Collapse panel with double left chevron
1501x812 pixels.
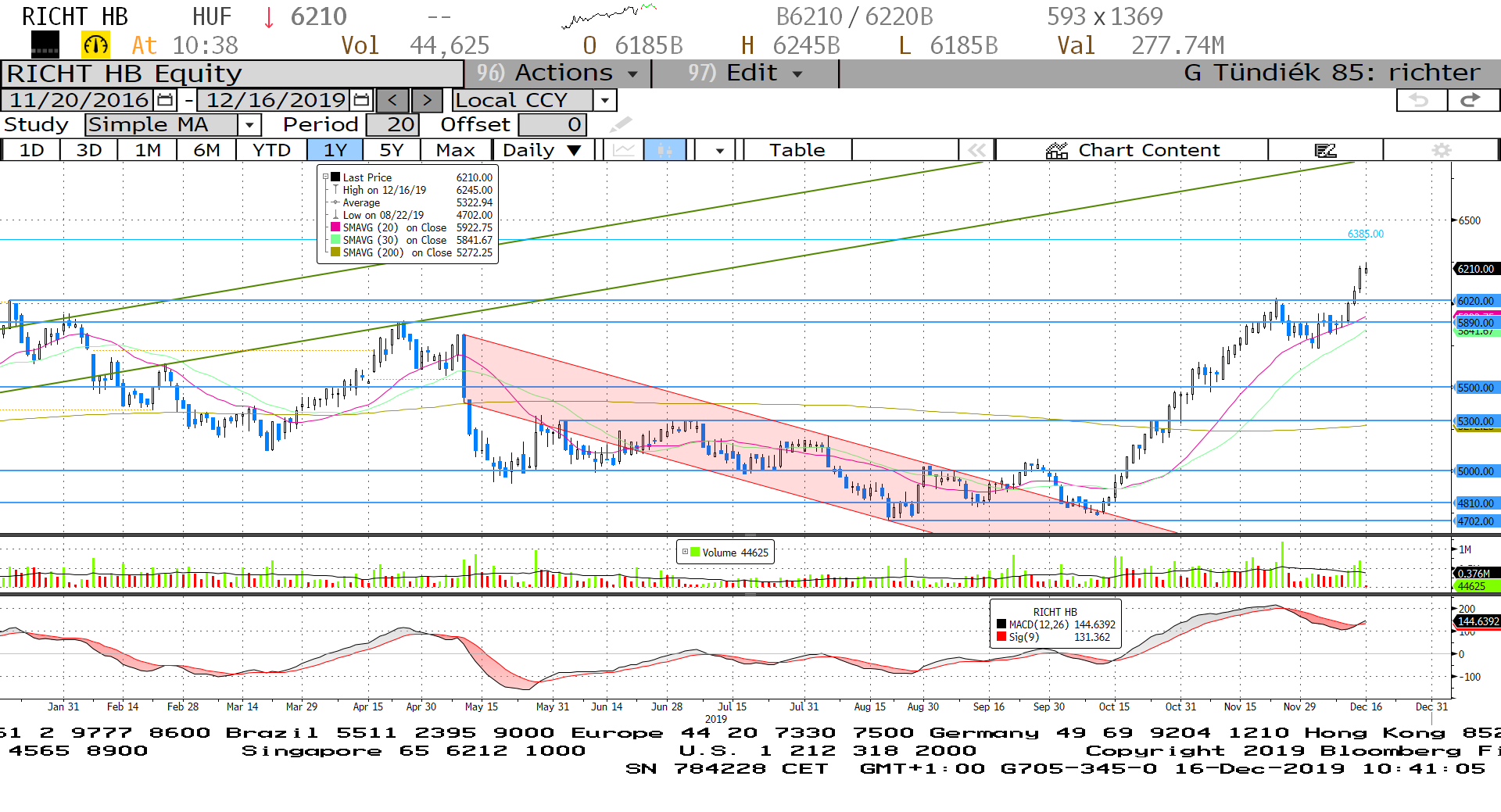pos(976,150)
